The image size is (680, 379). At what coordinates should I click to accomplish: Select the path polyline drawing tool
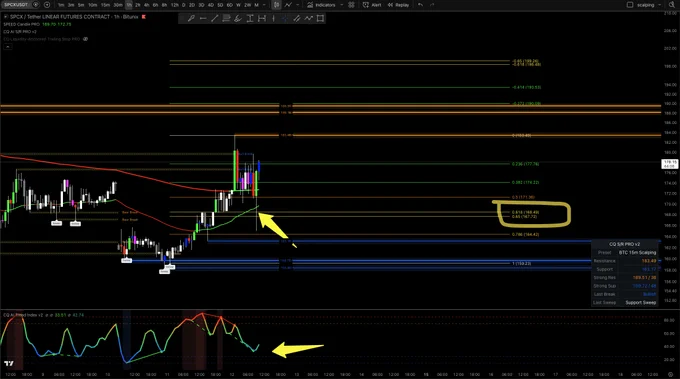tap(308, 18)
